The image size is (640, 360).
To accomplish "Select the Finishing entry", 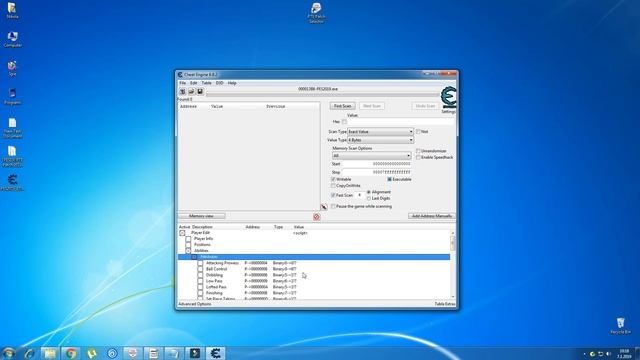I will (214, 293).
